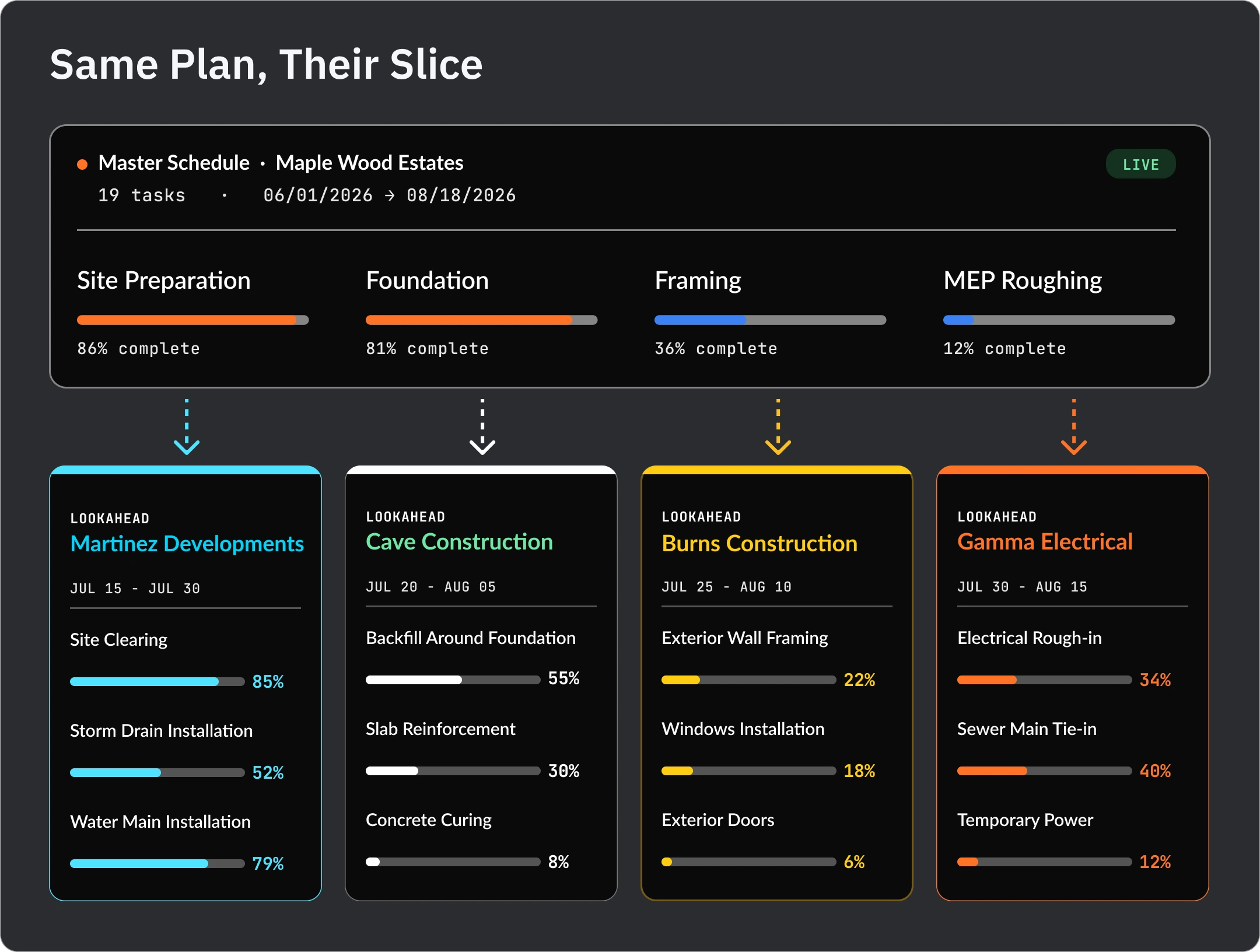
Task: Click the Sewer Main Tie-in progress bar
Action: click(1044, 771)
